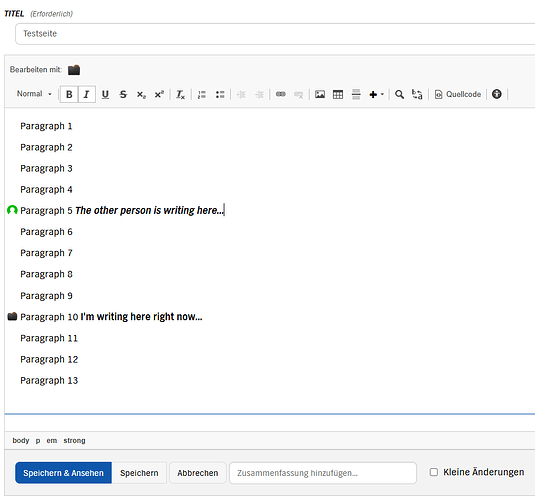The width and height of the screenshot is (535, 500).
Task: Expand the plus insert dropdown
Action: tap(376, 94)
